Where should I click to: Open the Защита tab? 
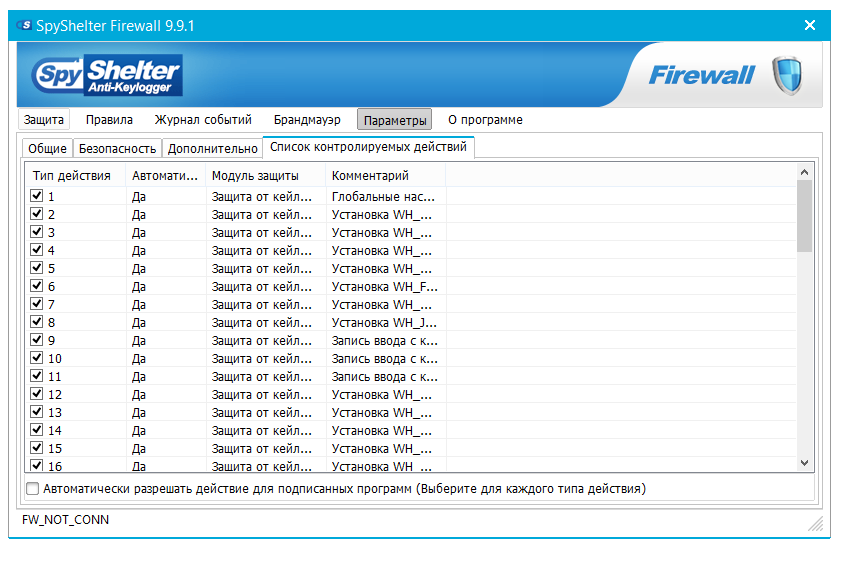(x=44, y=120)
